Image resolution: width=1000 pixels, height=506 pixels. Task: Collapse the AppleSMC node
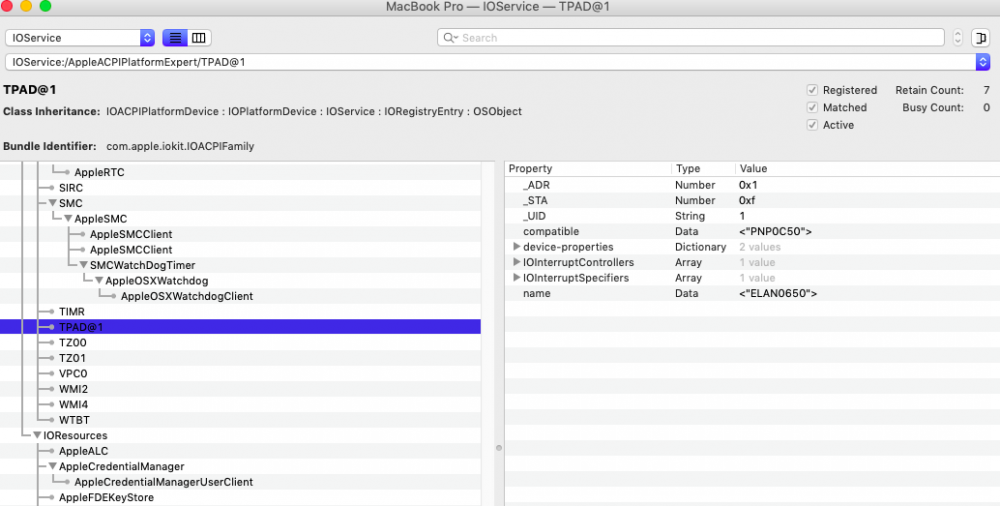(x=68, y=219)
